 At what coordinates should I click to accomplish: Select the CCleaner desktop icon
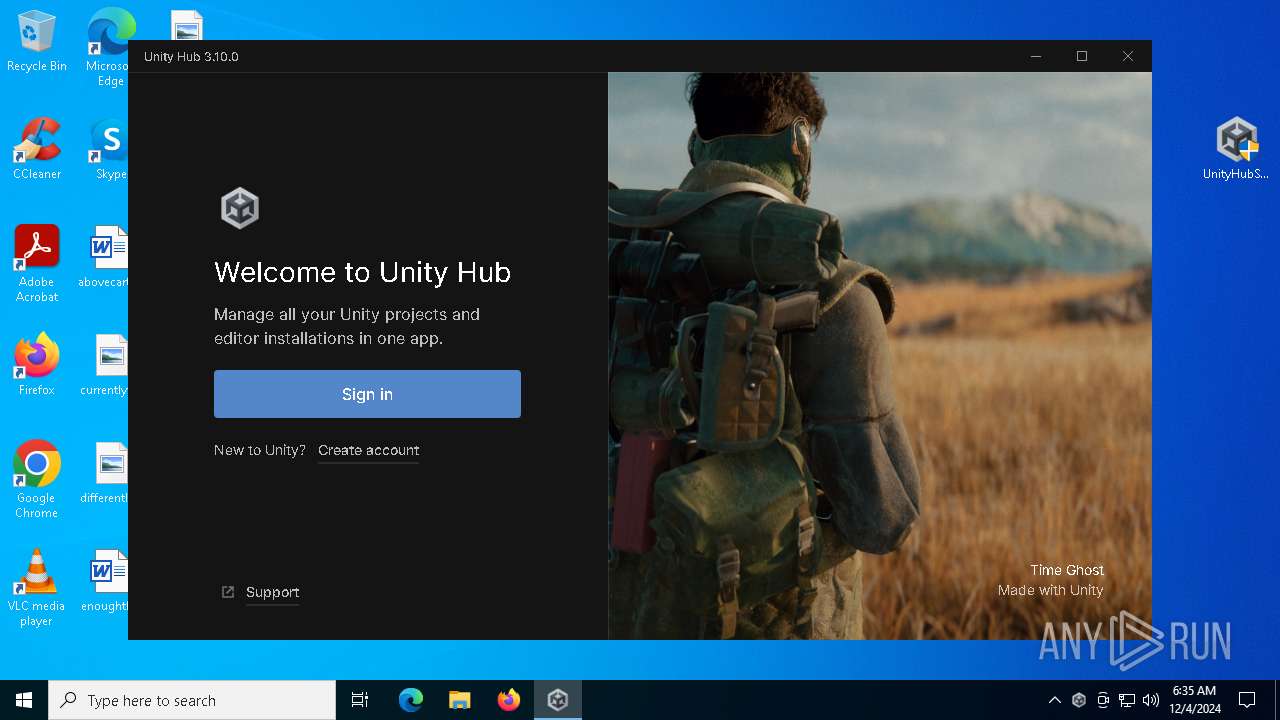point(37,149)
